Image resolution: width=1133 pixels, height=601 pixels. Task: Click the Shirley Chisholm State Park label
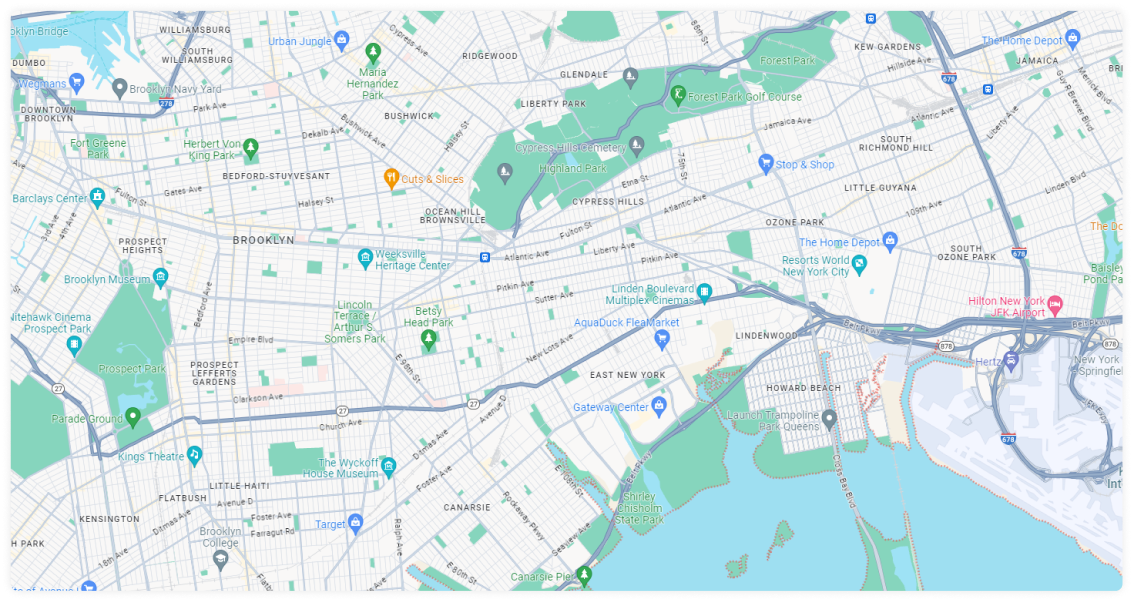tap(639, 508)
